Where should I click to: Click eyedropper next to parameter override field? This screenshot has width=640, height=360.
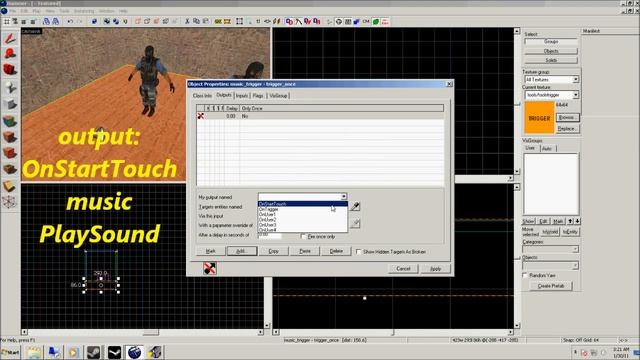[355, 223]
